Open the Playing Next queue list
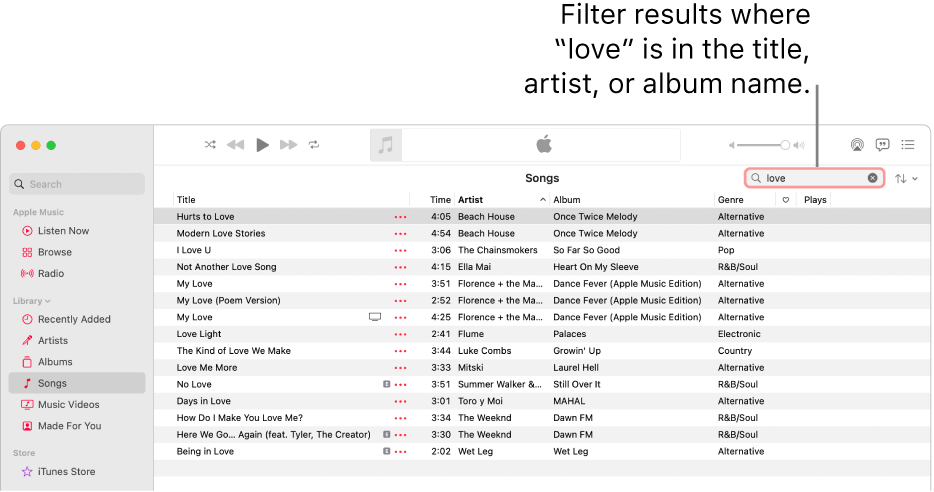This screenshot has height=492, width=934. coord(908,145)
